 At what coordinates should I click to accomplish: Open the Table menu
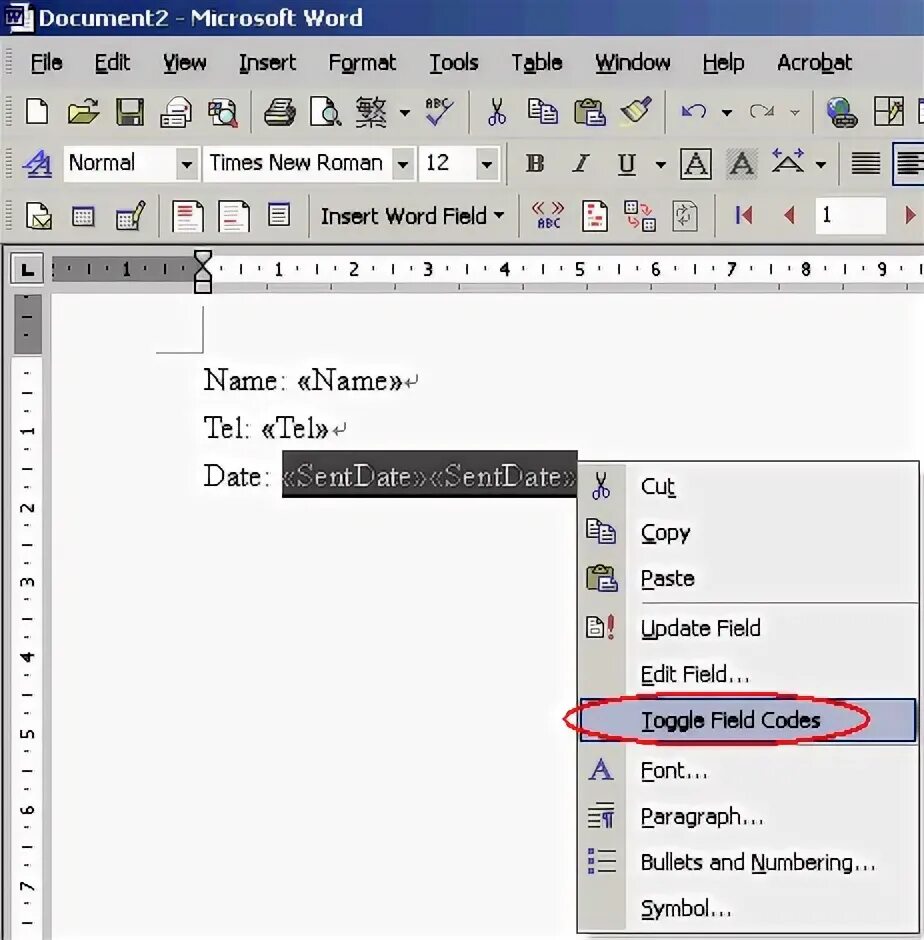[537, 62]
